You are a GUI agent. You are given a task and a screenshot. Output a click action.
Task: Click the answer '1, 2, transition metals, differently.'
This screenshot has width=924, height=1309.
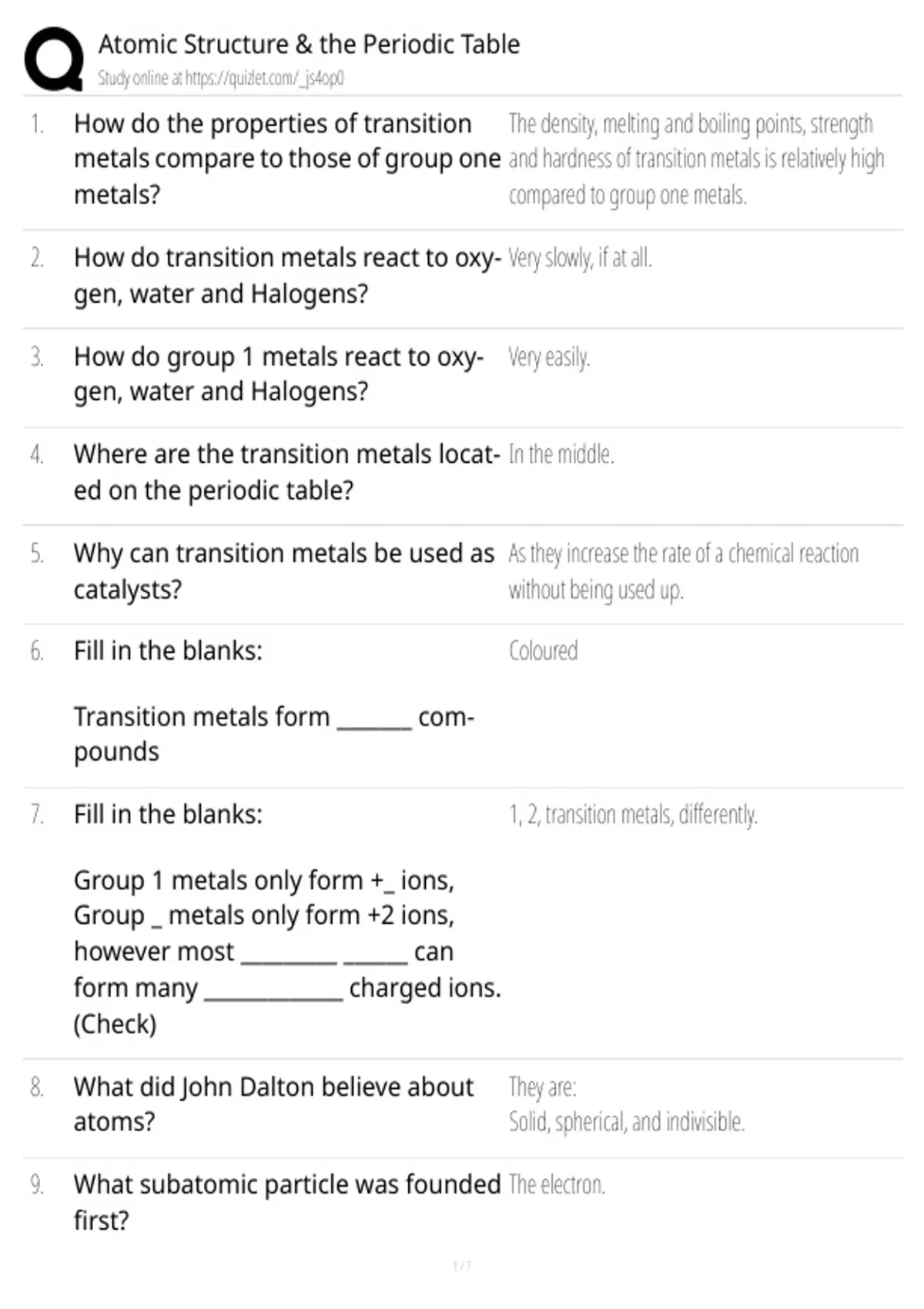click(x=633, y=815)
